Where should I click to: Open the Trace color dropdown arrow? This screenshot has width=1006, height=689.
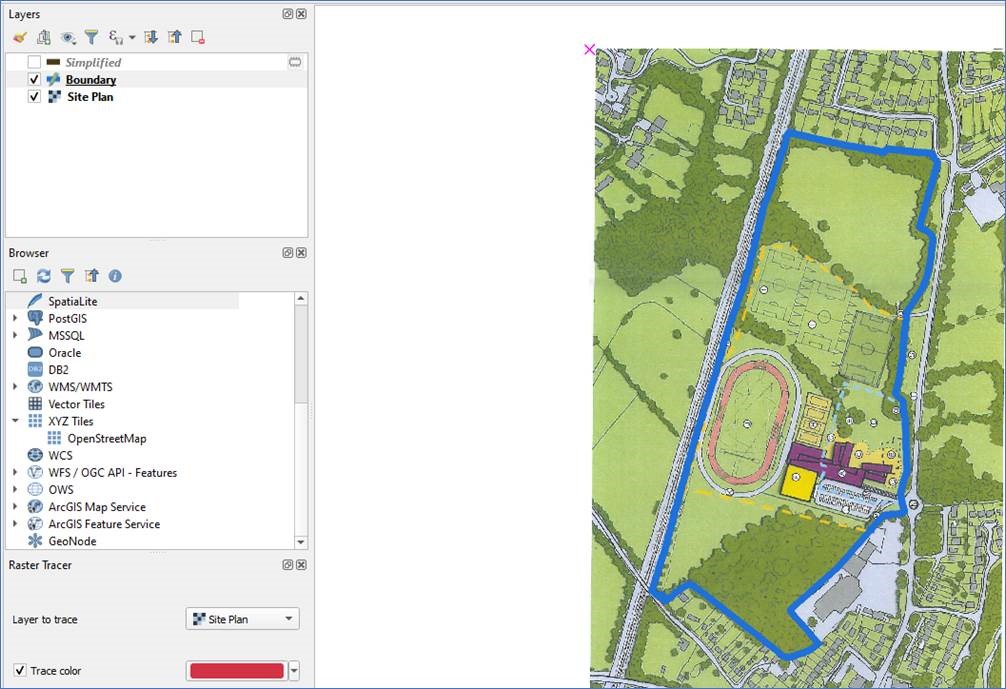point(294,670)
